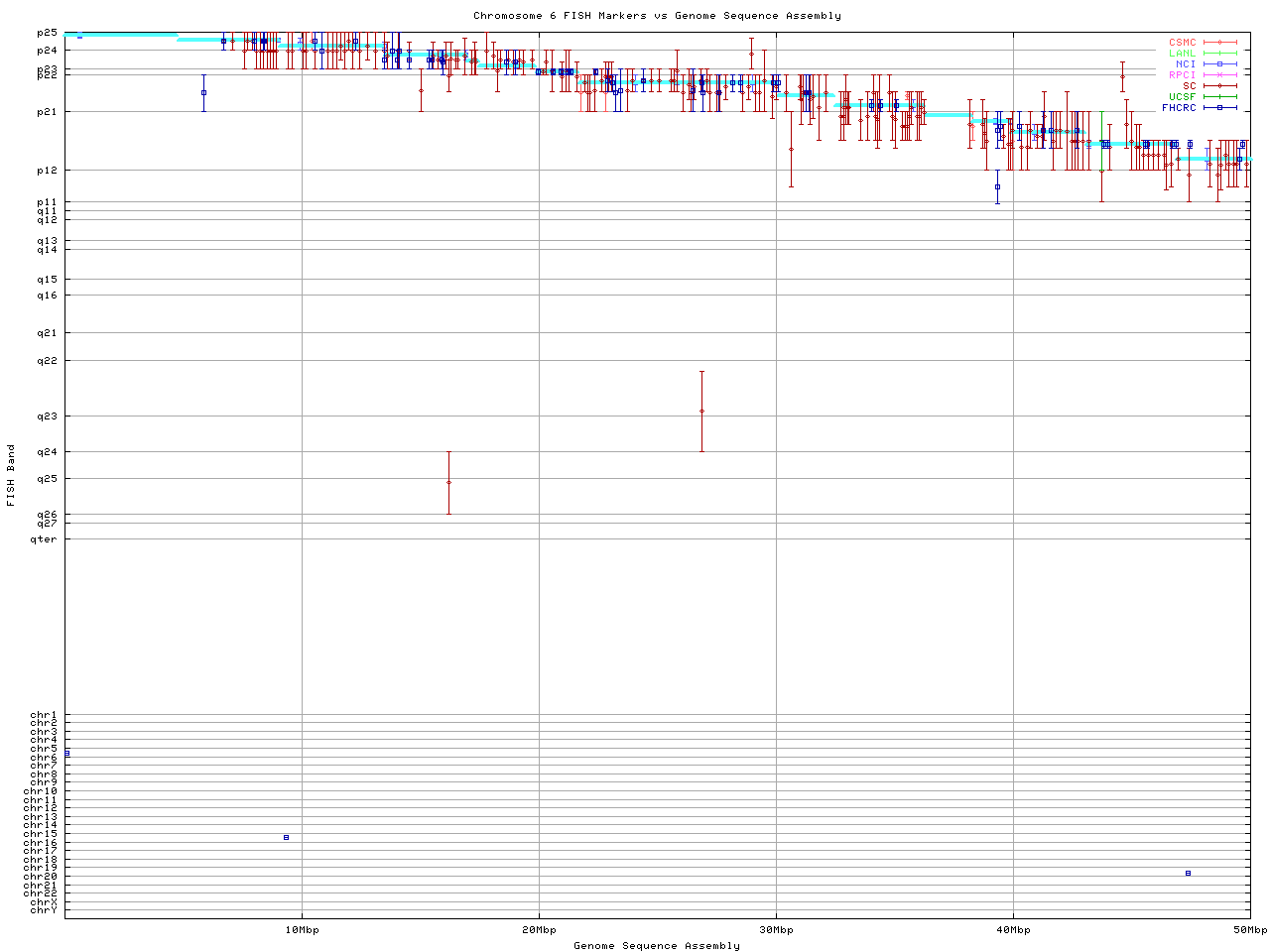Click the 20Mbp x-axis tick label

[x=539, y=930]
